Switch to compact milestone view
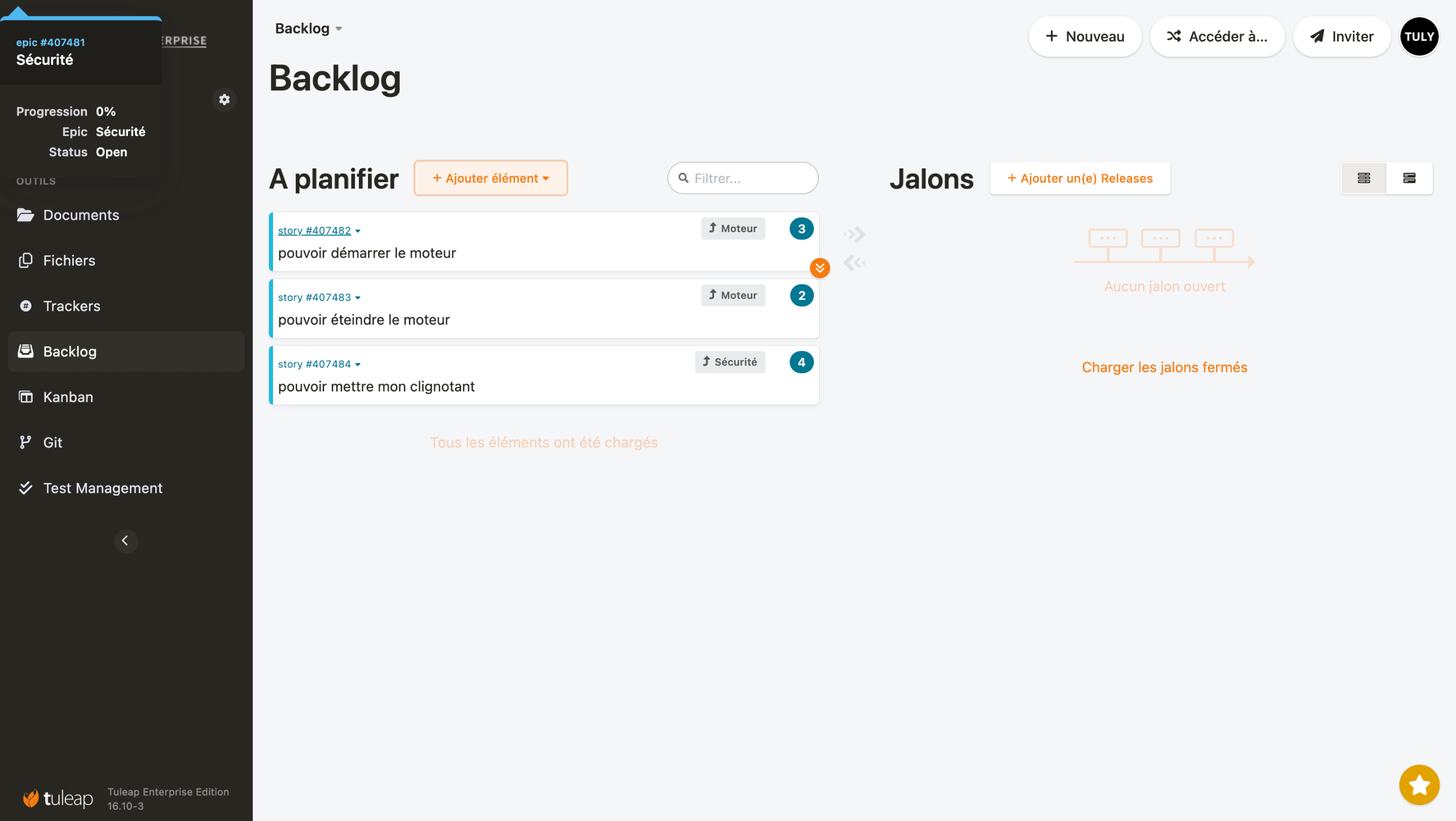The height and width of the screenshot is (821, 1456). pyautogui.click(x=1363, y=178)
